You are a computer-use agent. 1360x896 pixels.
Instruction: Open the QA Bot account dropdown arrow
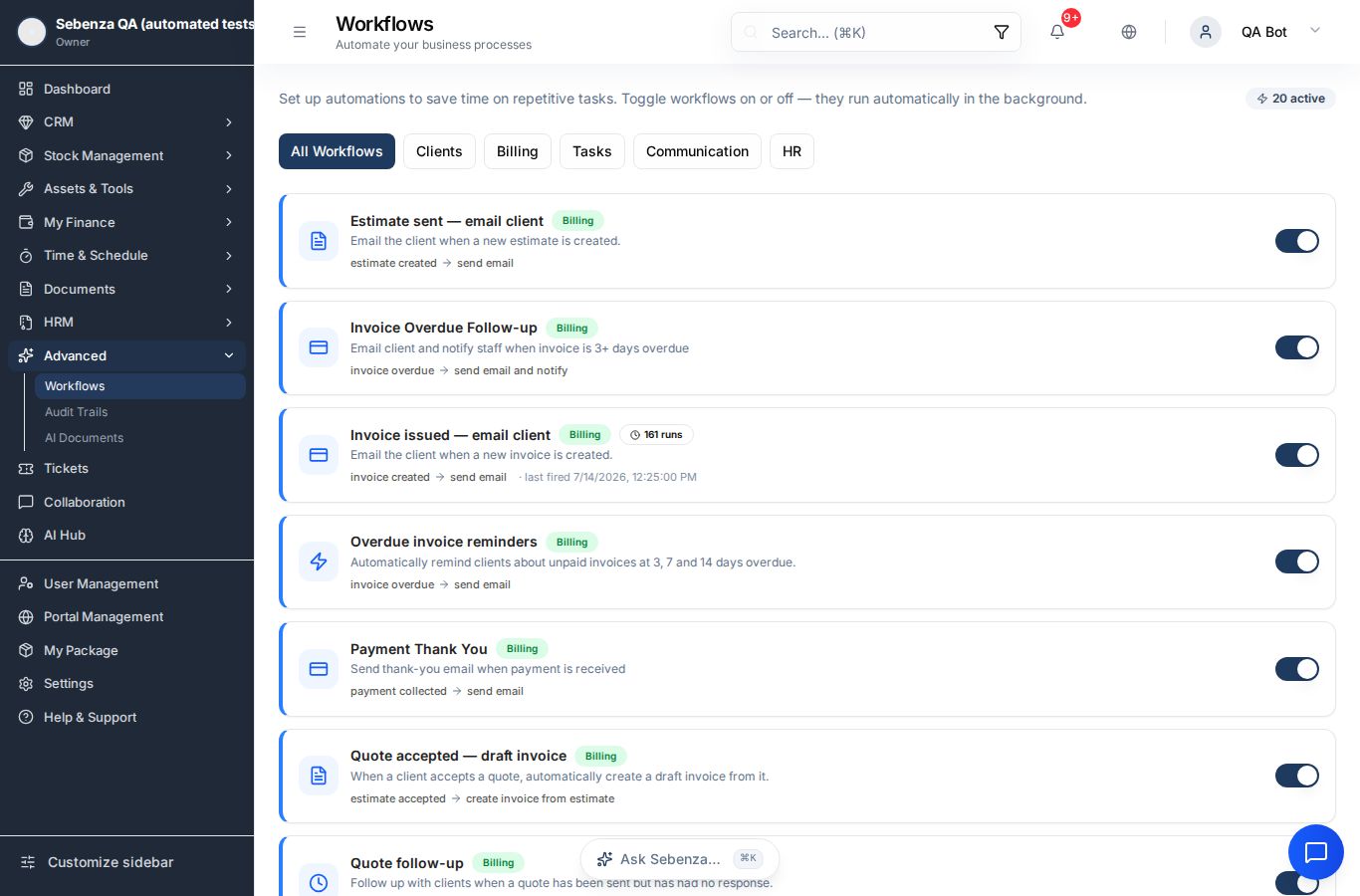1314,31
